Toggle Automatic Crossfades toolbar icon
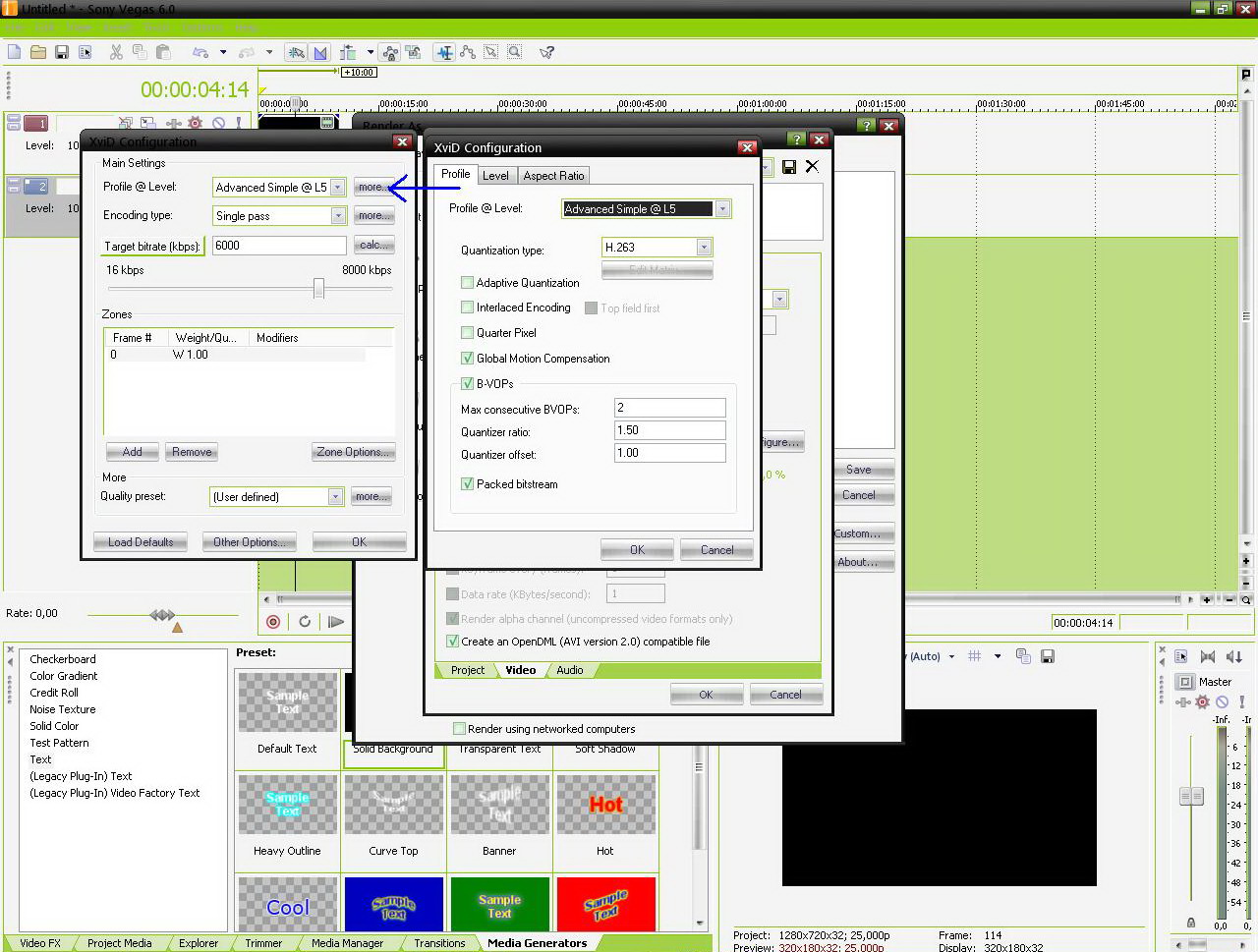 [320, 52]
